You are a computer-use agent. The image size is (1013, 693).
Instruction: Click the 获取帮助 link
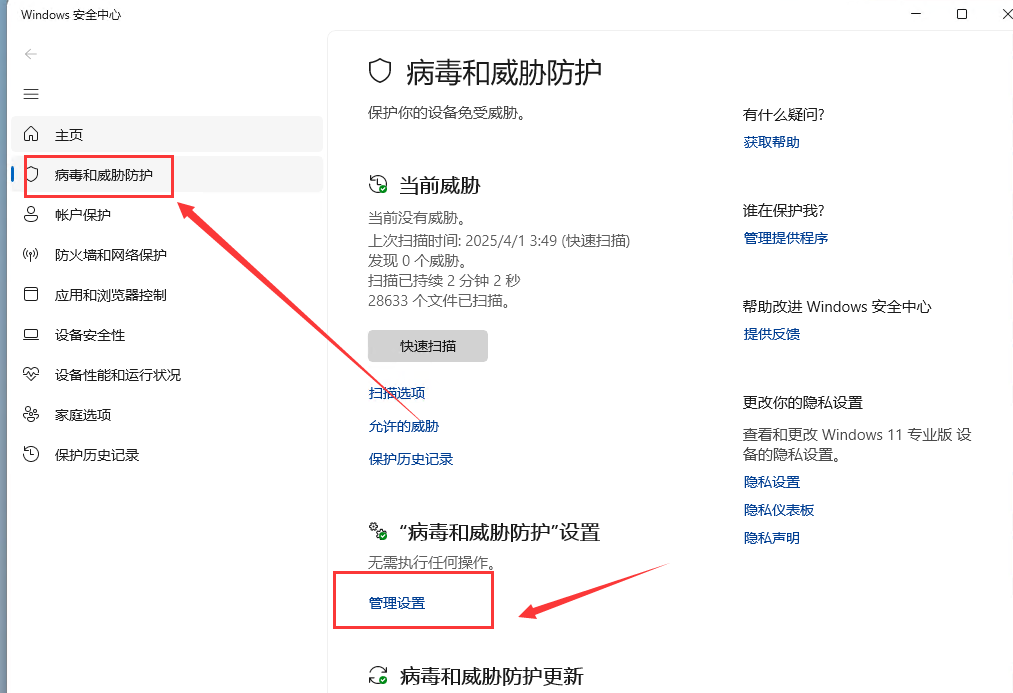click(771, 142)
